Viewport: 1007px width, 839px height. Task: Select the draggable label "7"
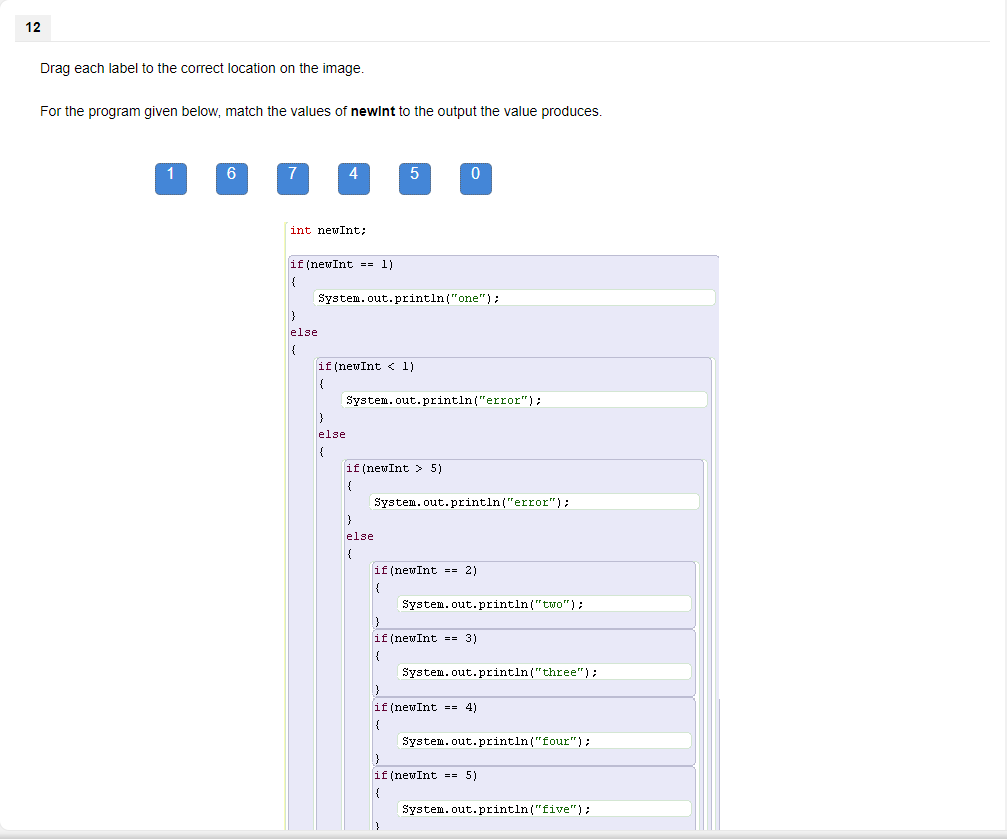click(292, 178)
